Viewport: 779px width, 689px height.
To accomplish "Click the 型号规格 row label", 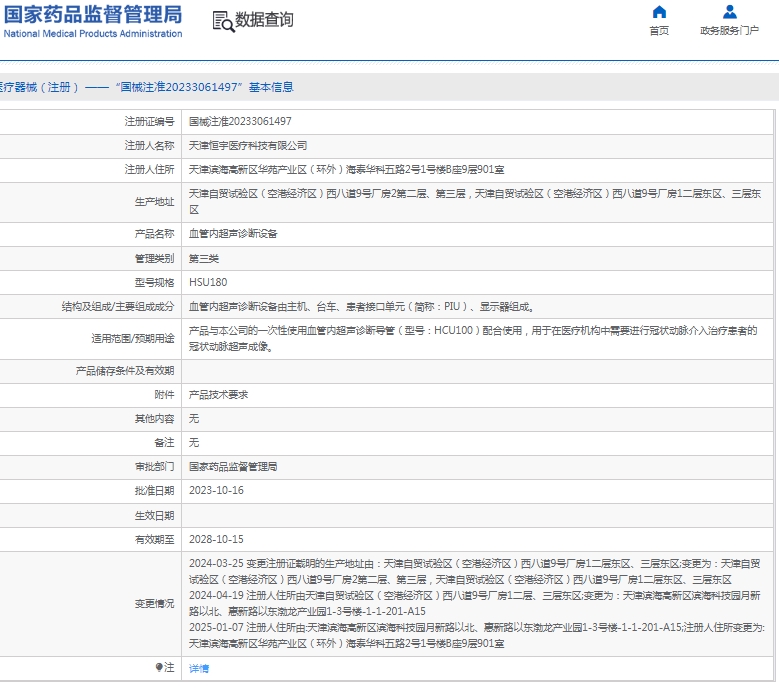I will (x=154, y=283).
